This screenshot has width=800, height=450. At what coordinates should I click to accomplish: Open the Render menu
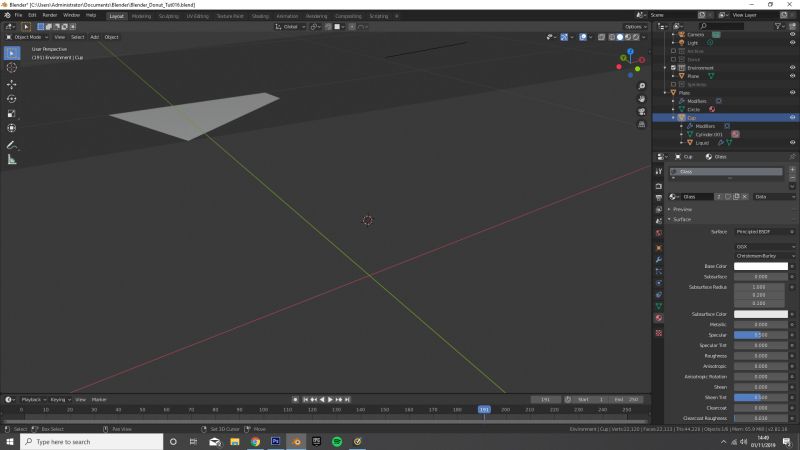point(49,15)
